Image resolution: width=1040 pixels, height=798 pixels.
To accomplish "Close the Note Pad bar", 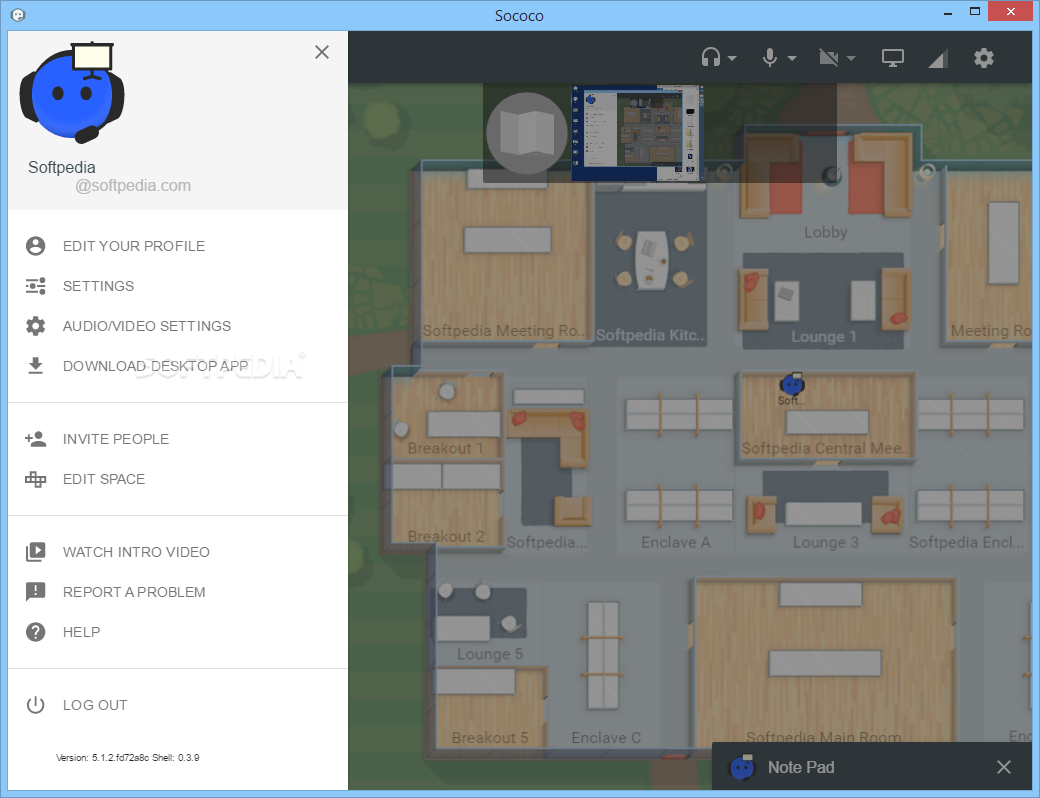I will coord(1004,767).
